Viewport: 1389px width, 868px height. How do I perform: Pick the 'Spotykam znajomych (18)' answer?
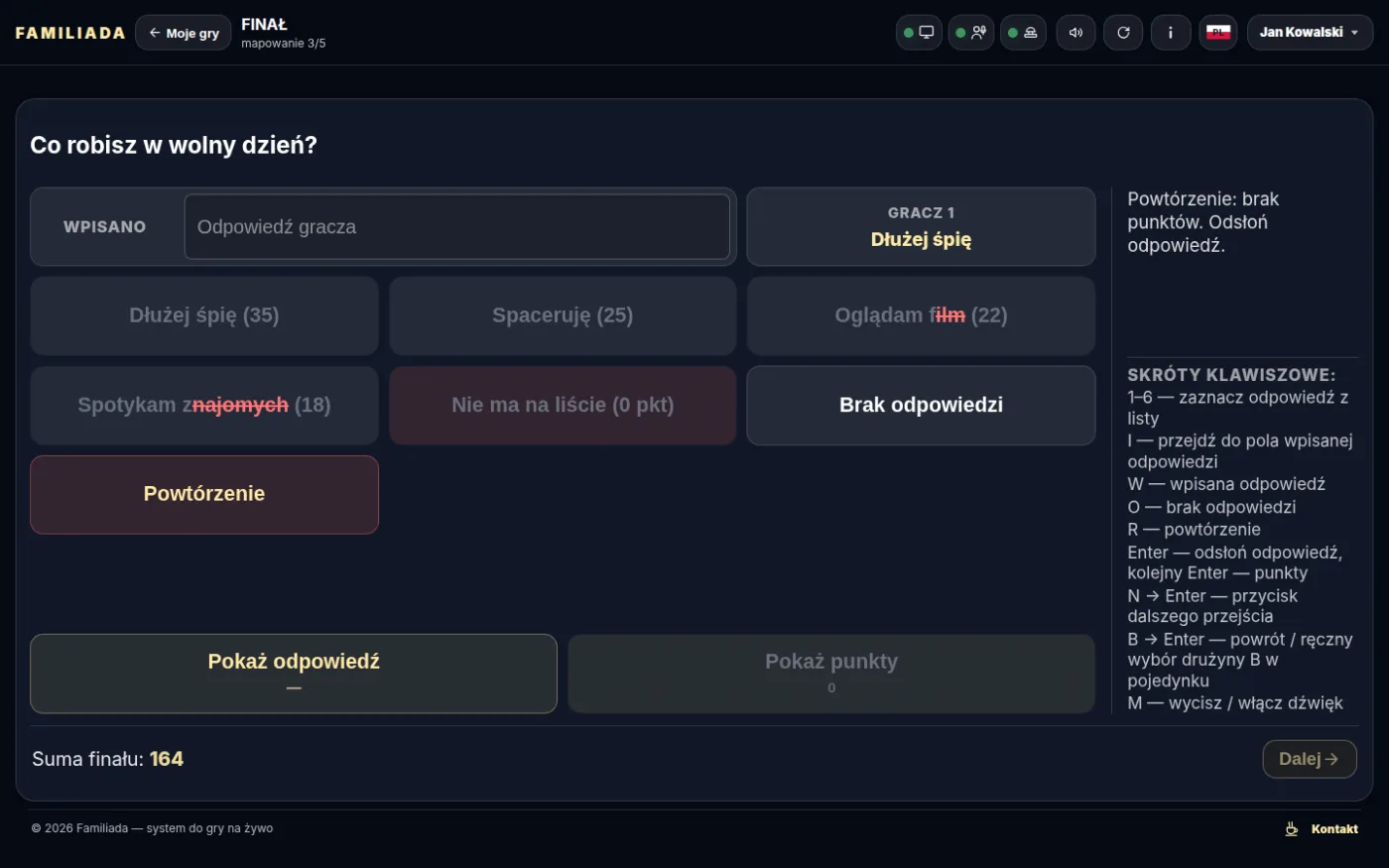coord(204,405)
